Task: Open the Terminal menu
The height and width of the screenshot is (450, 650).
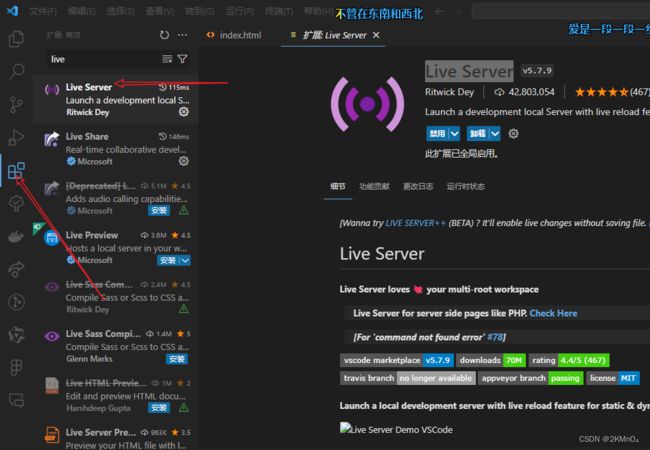Action: click(x=279, y=11)
